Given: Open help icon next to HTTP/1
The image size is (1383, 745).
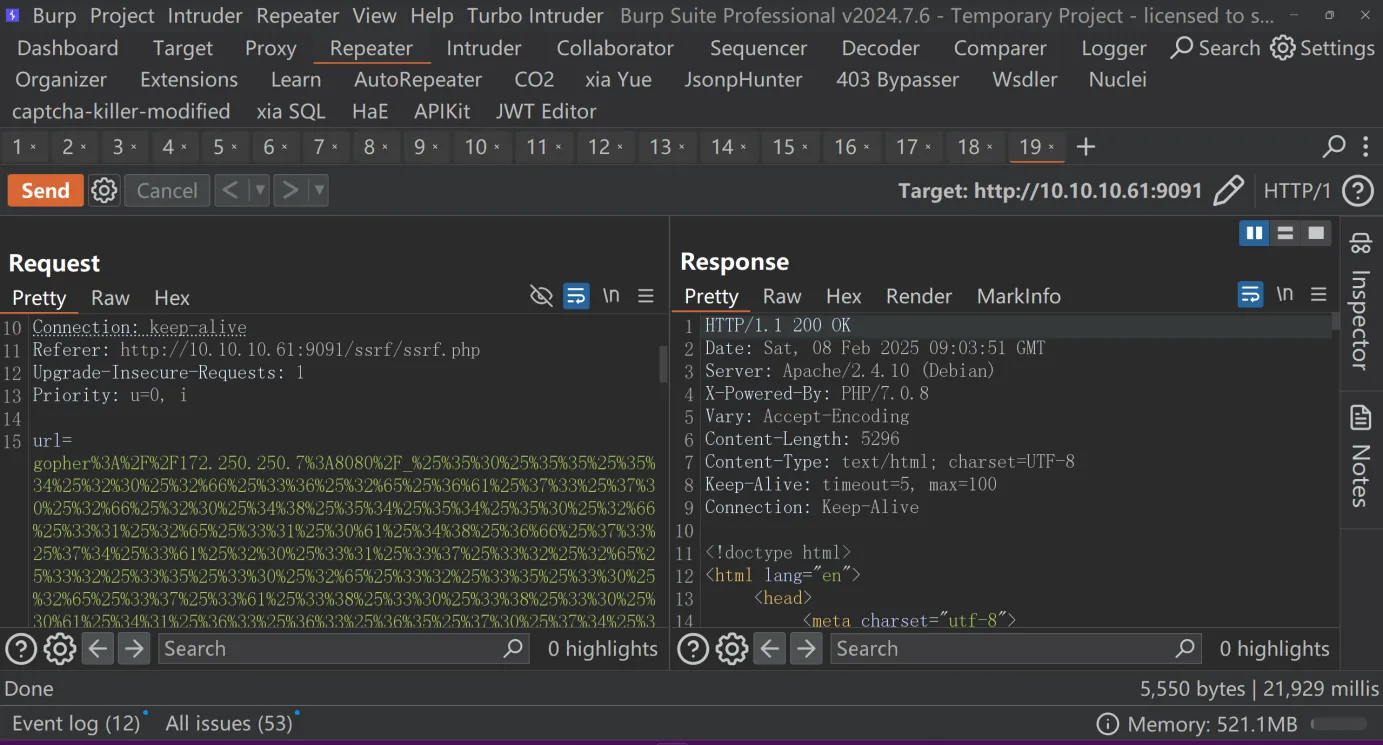Looking at the screenshot, I should (1357, 190).
